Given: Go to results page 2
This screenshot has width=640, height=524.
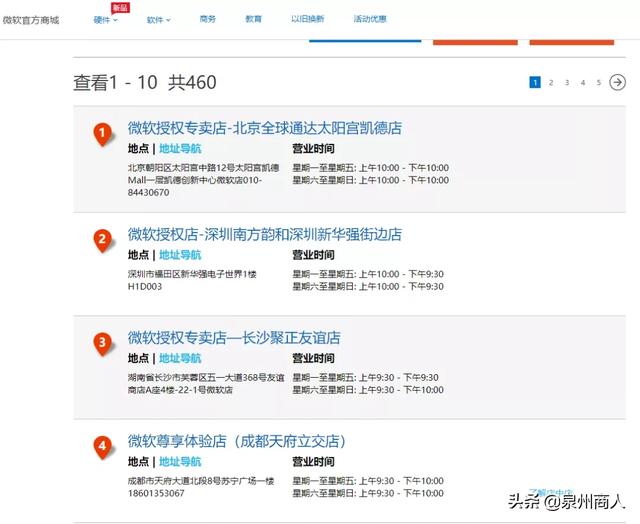Looking at the screenshot, I should 551,82.
